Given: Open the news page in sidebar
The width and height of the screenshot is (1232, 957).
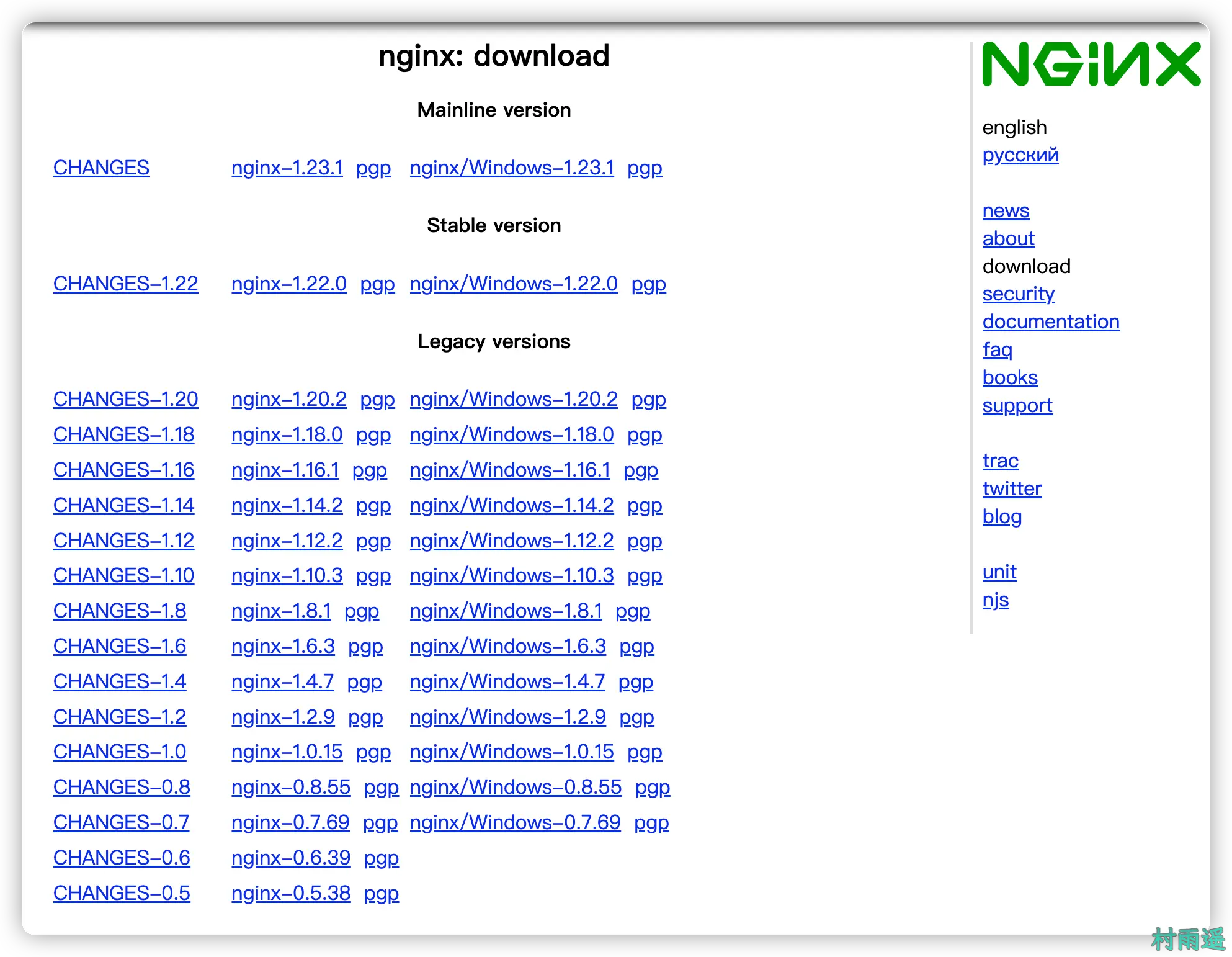Looking at the screenshot, I should pyautogui.click(x=1005, y=211).
